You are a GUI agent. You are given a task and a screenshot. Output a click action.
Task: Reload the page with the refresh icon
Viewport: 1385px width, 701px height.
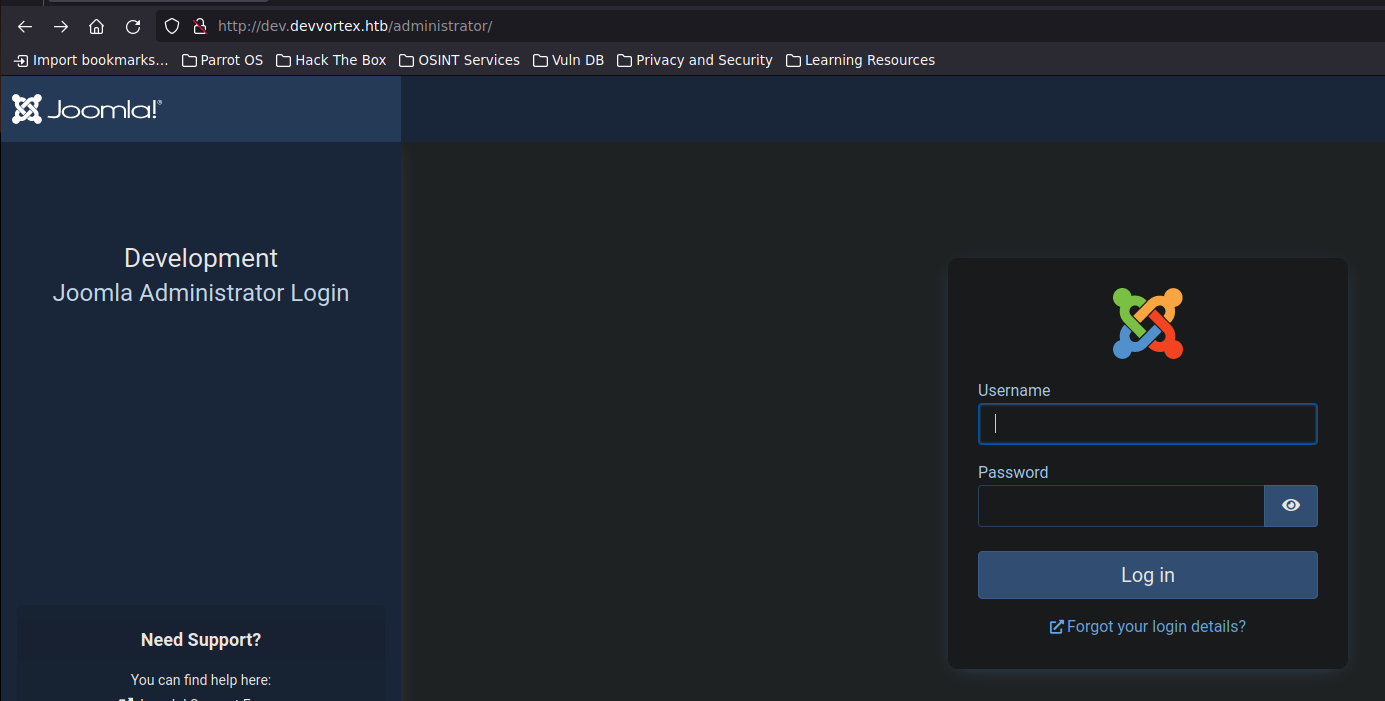point(133,27)
